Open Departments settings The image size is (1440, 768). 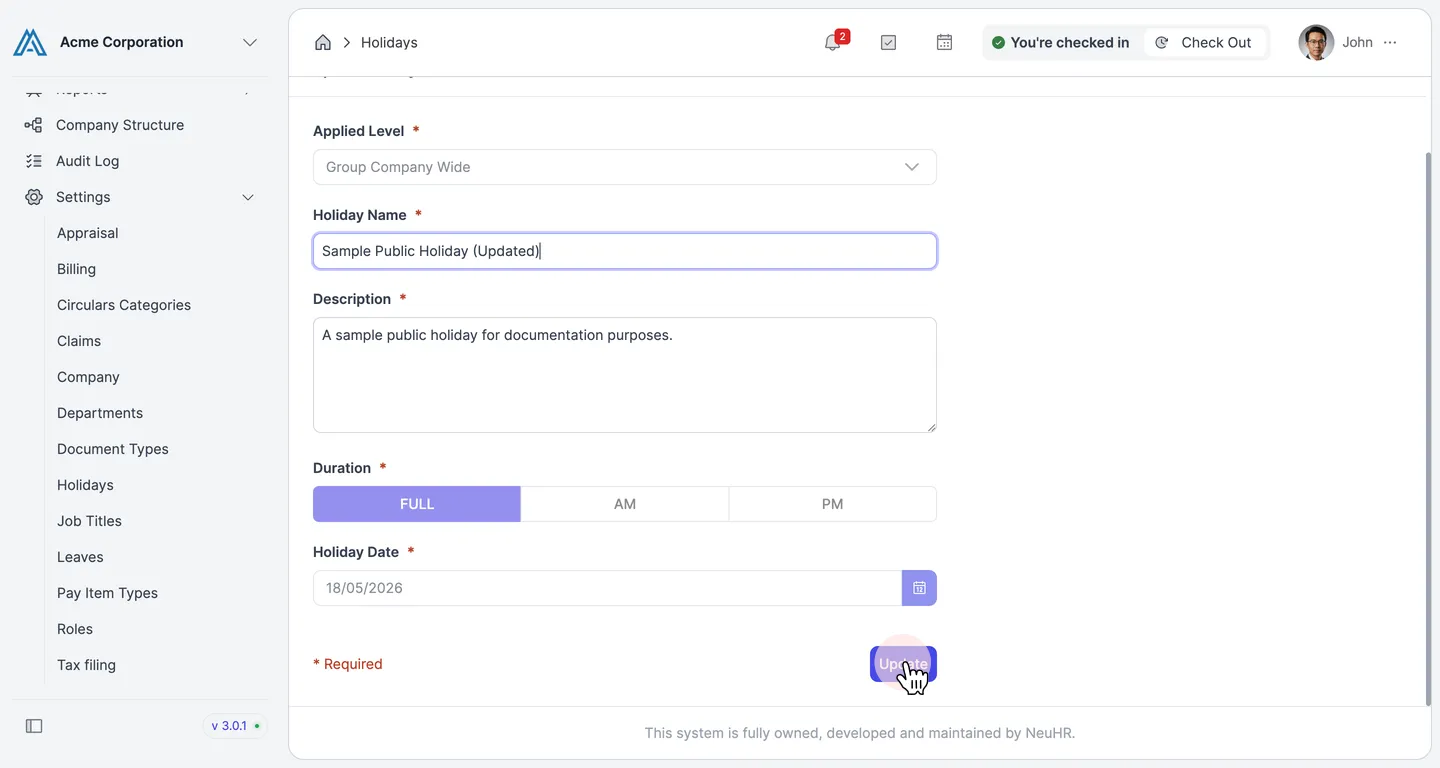coord(100,413)
